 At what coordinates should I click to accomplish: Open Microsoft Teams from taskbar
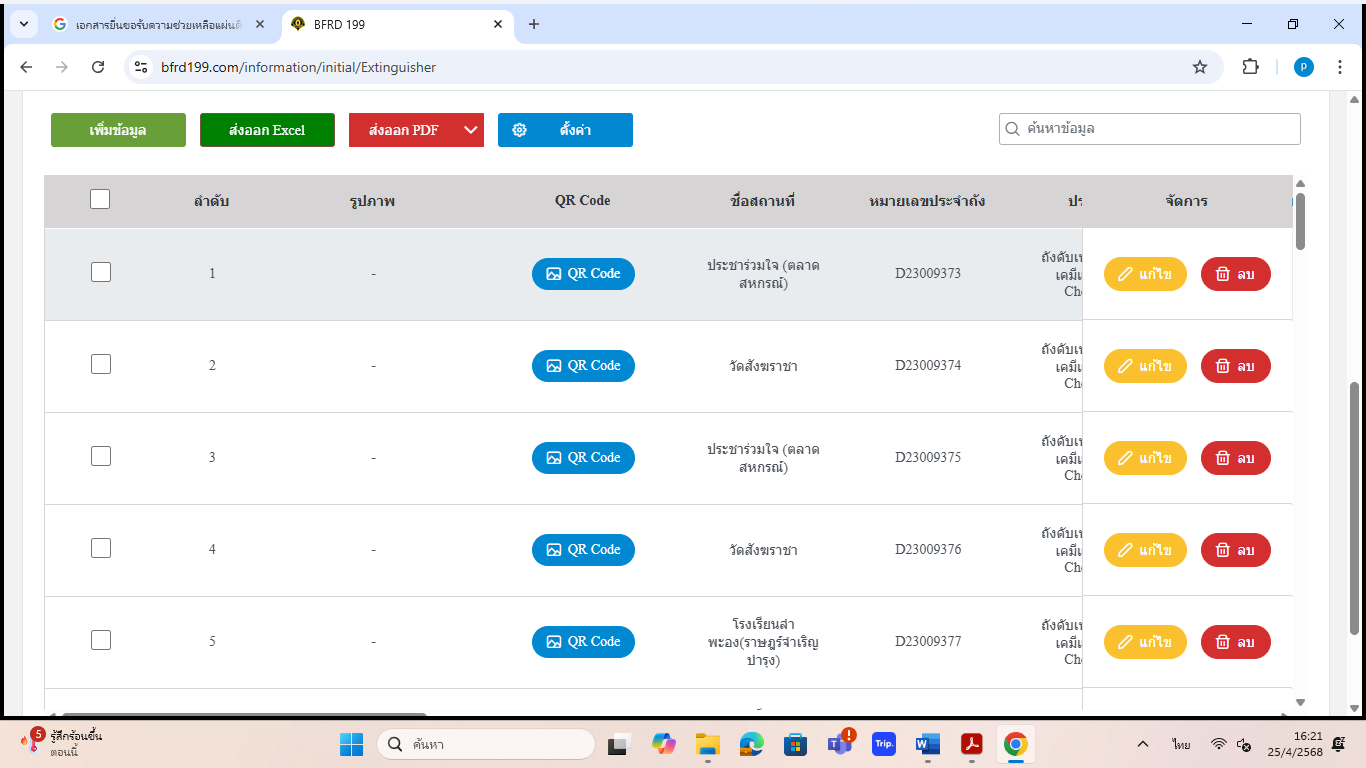(x=840, y=744)
